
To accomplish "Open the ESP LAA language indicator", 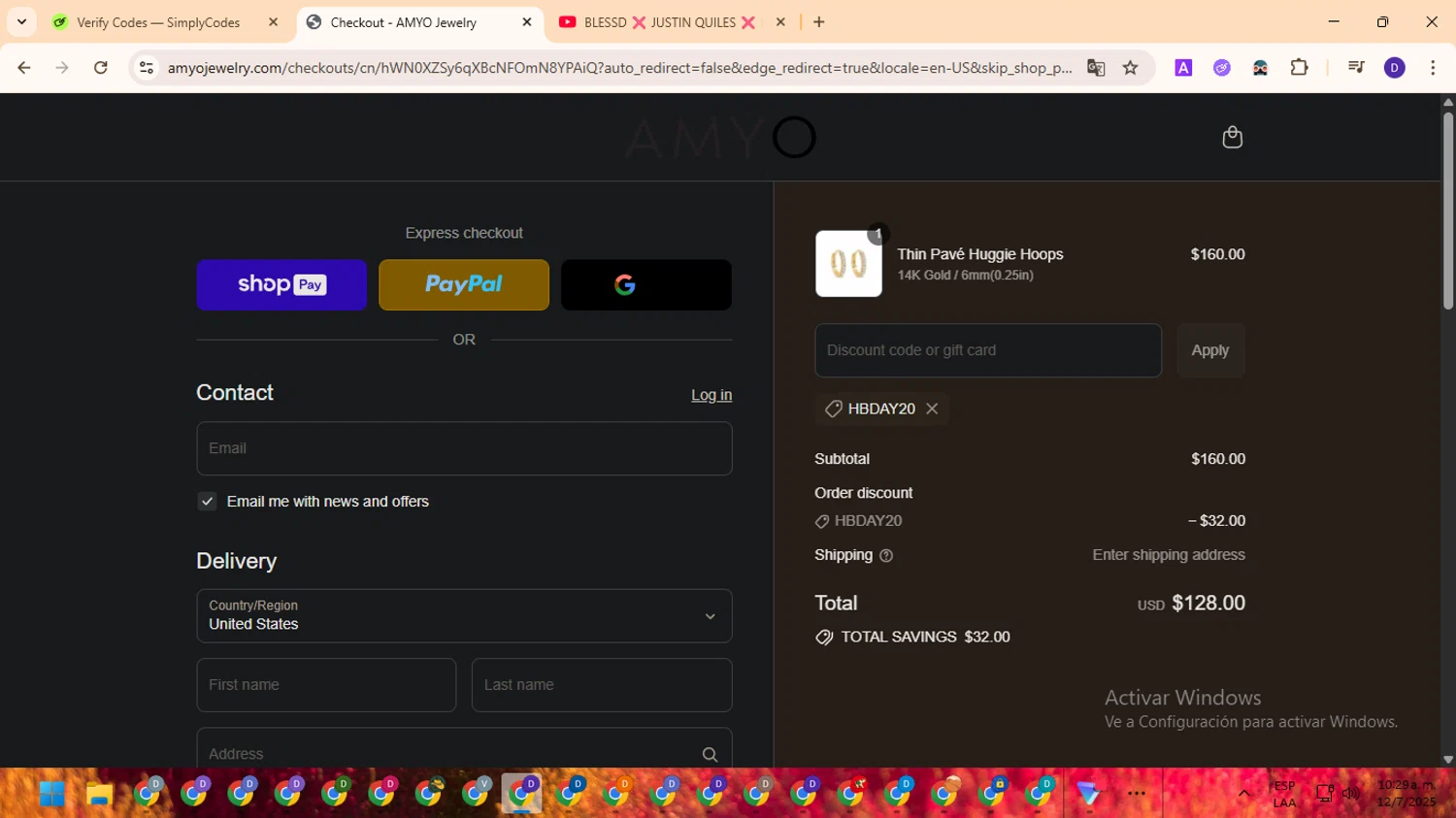I will coord(1284,794).
